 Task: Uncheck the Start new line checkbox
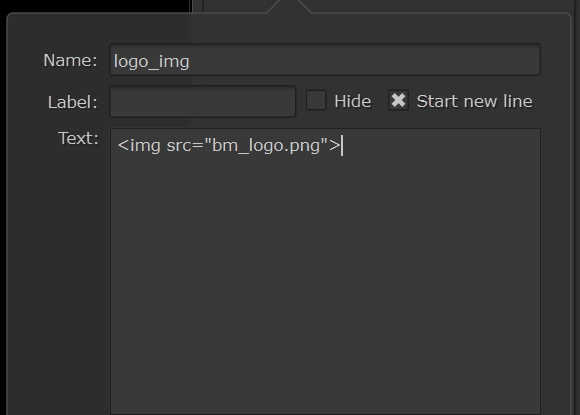pos(398,100)
